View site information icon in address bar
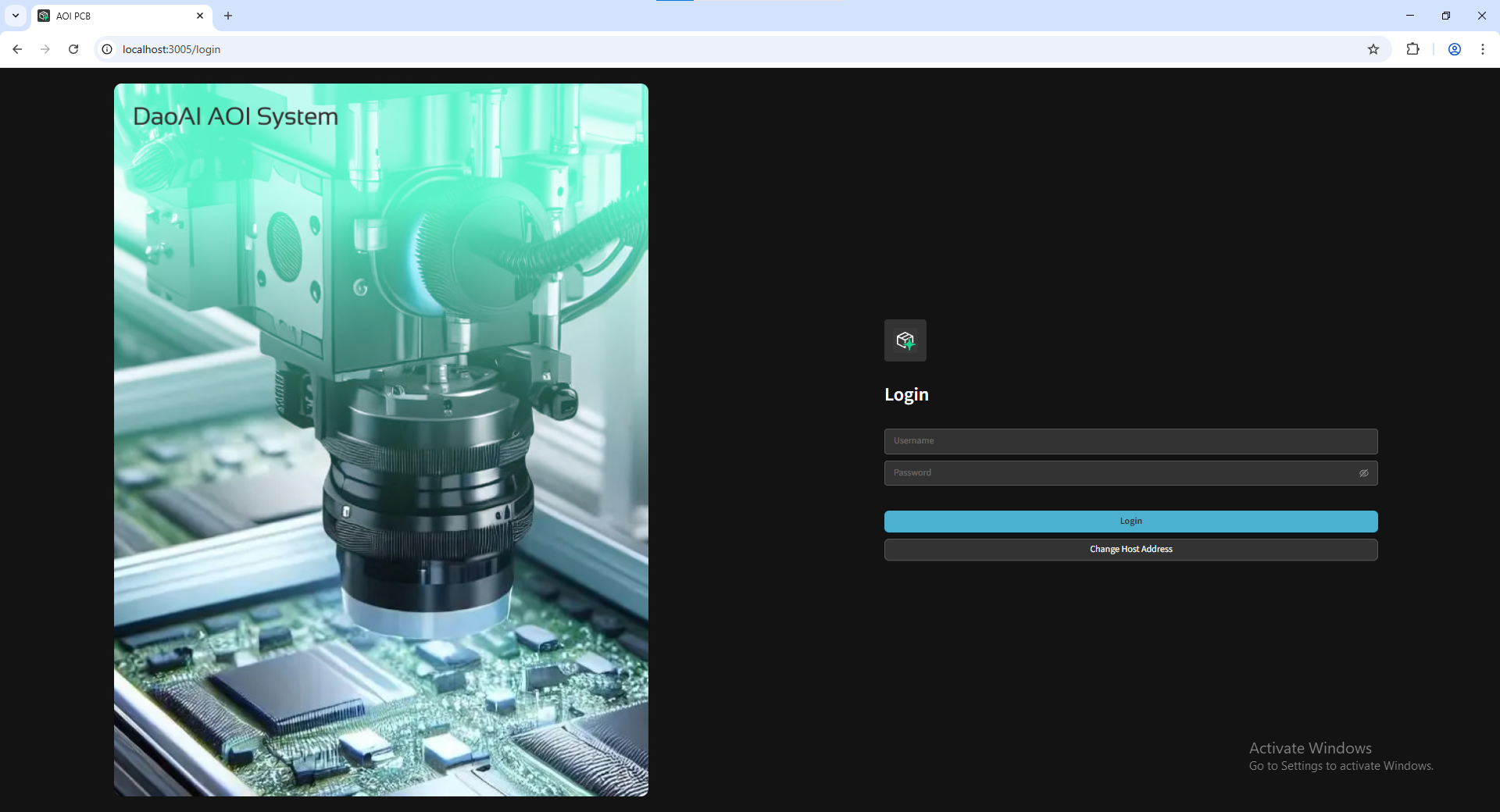 tap(107, 49)
